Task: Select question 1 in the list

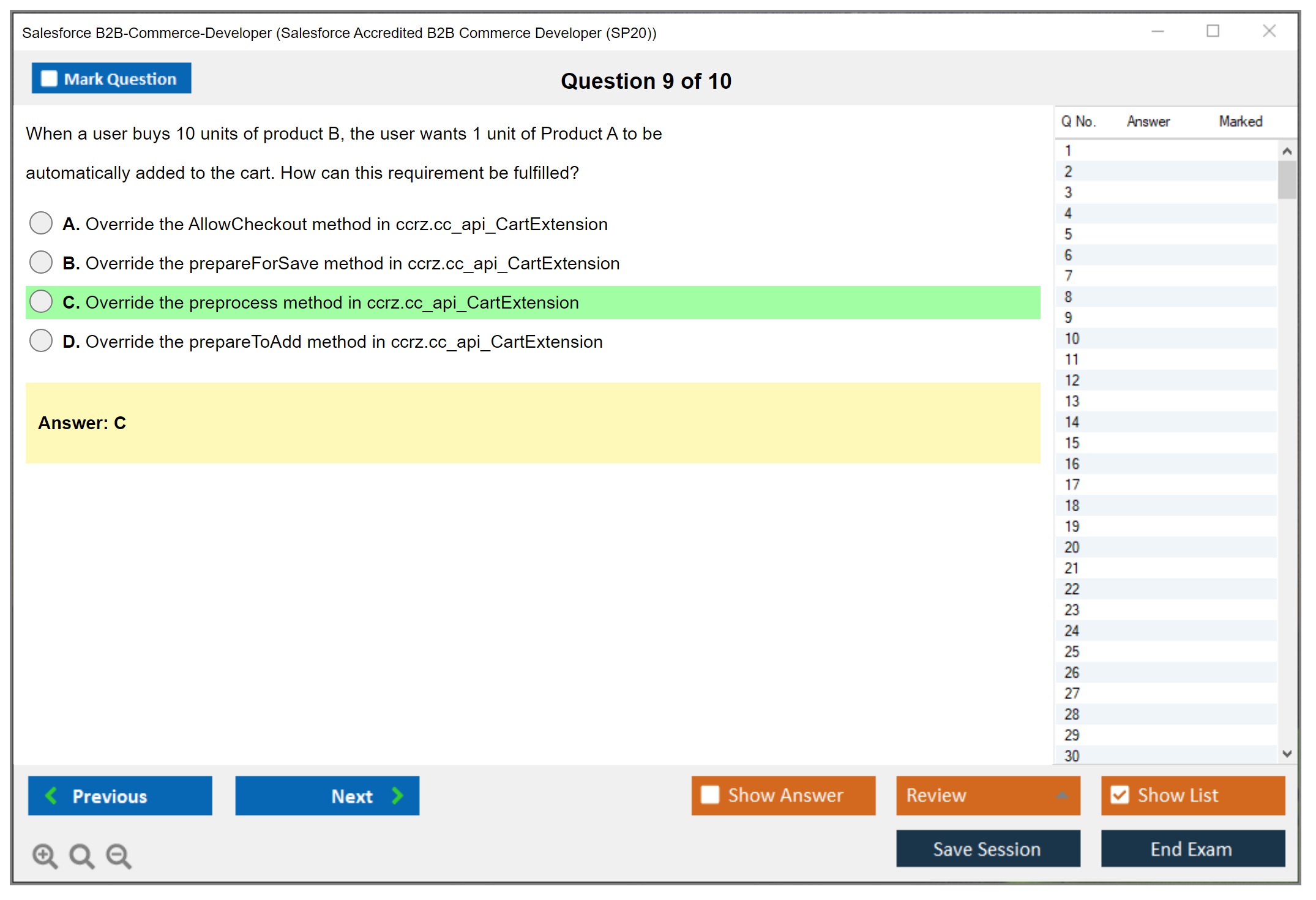Action: click(1068, 151)
